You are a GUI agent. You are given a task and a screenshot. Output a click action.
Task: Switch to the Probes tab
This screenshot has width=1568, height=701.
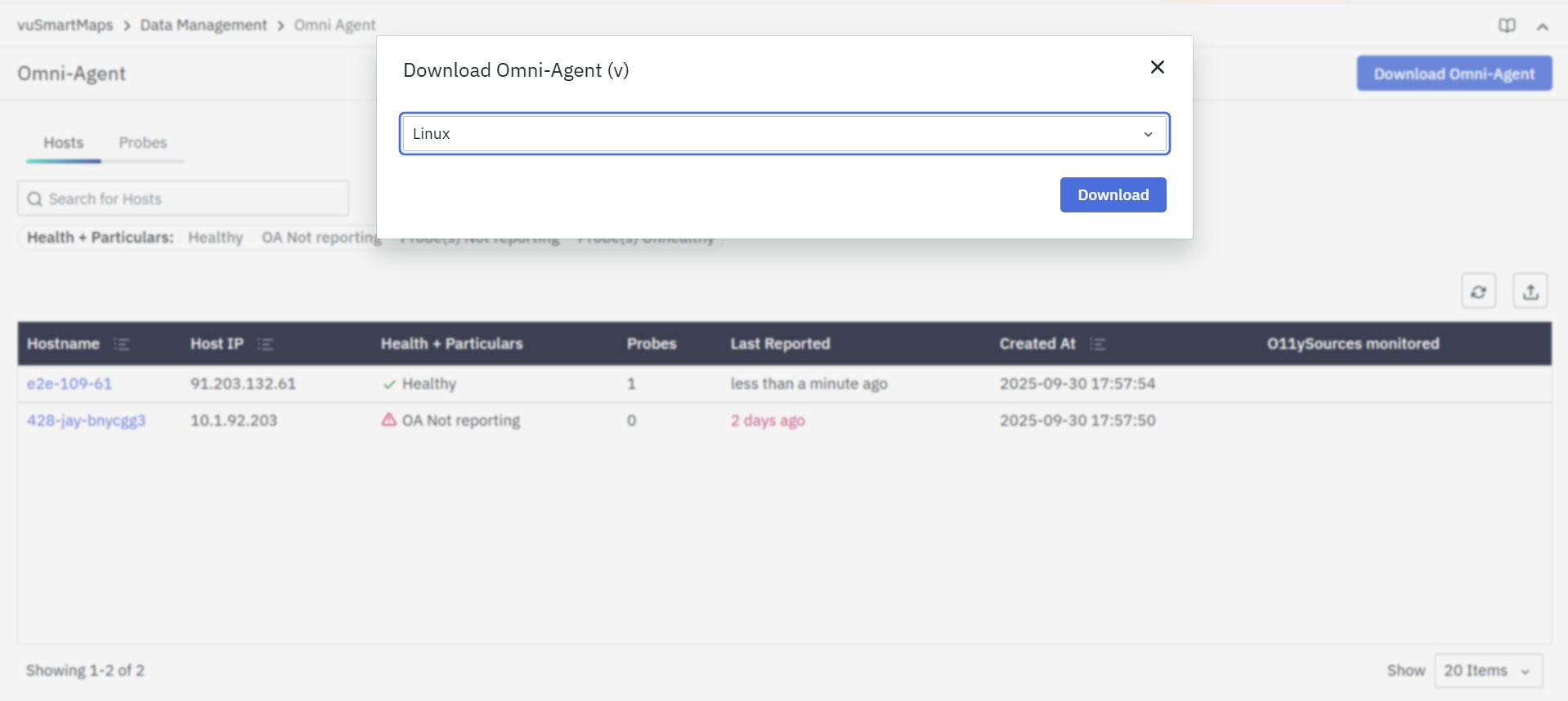[142, 143]
